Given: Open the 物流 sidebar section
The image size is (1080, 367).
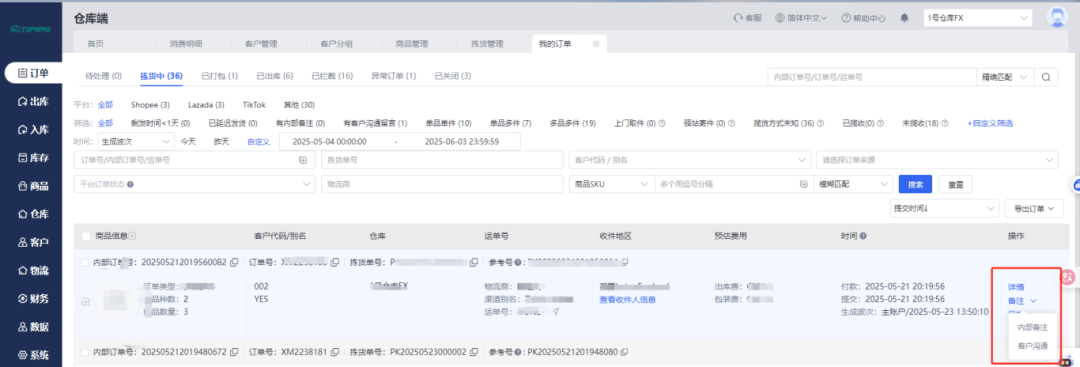Looking at the screenshot, I should coord(33,271).
